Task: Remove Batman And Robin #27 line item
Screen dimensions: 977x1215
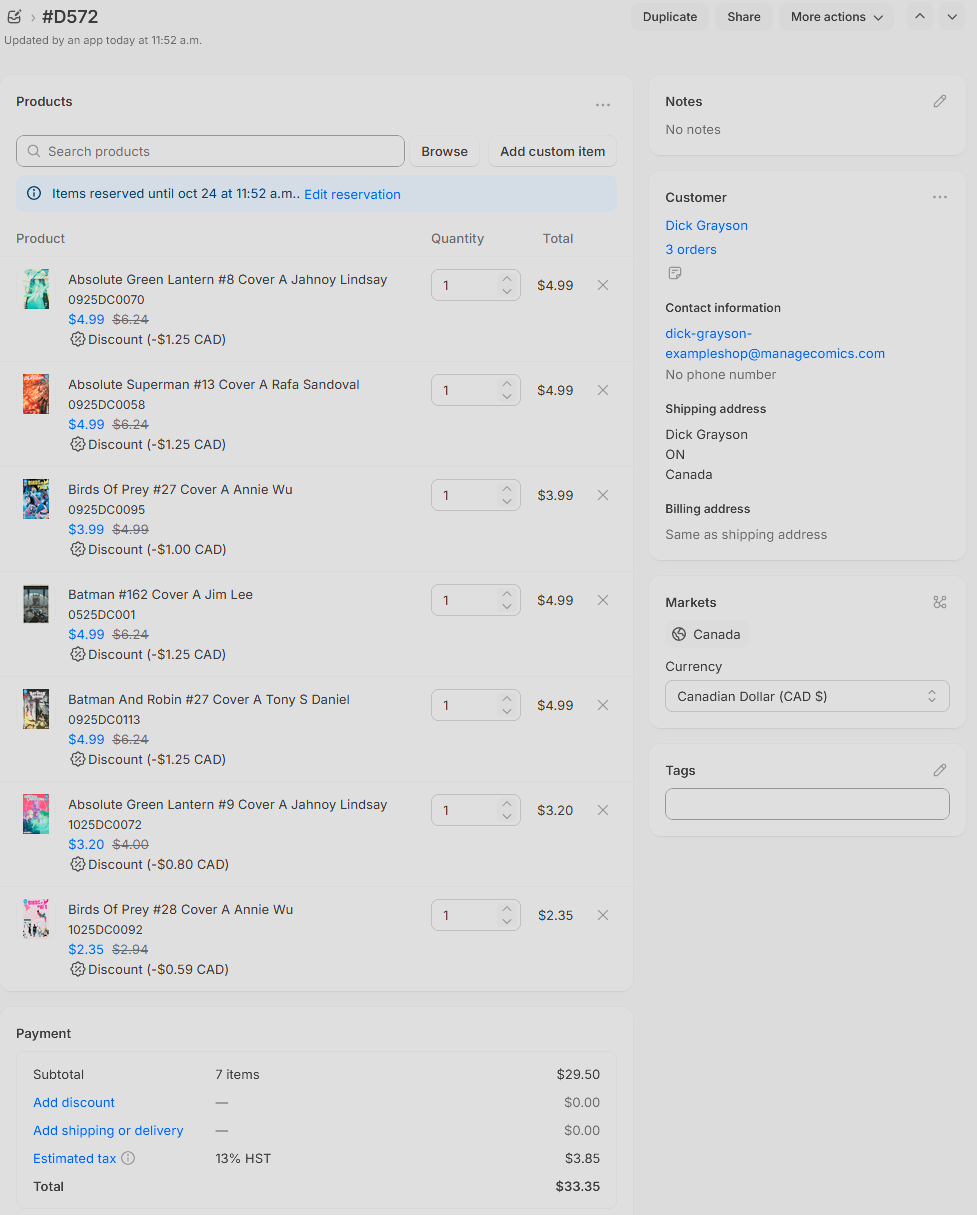Action: (x=603, y=705)
